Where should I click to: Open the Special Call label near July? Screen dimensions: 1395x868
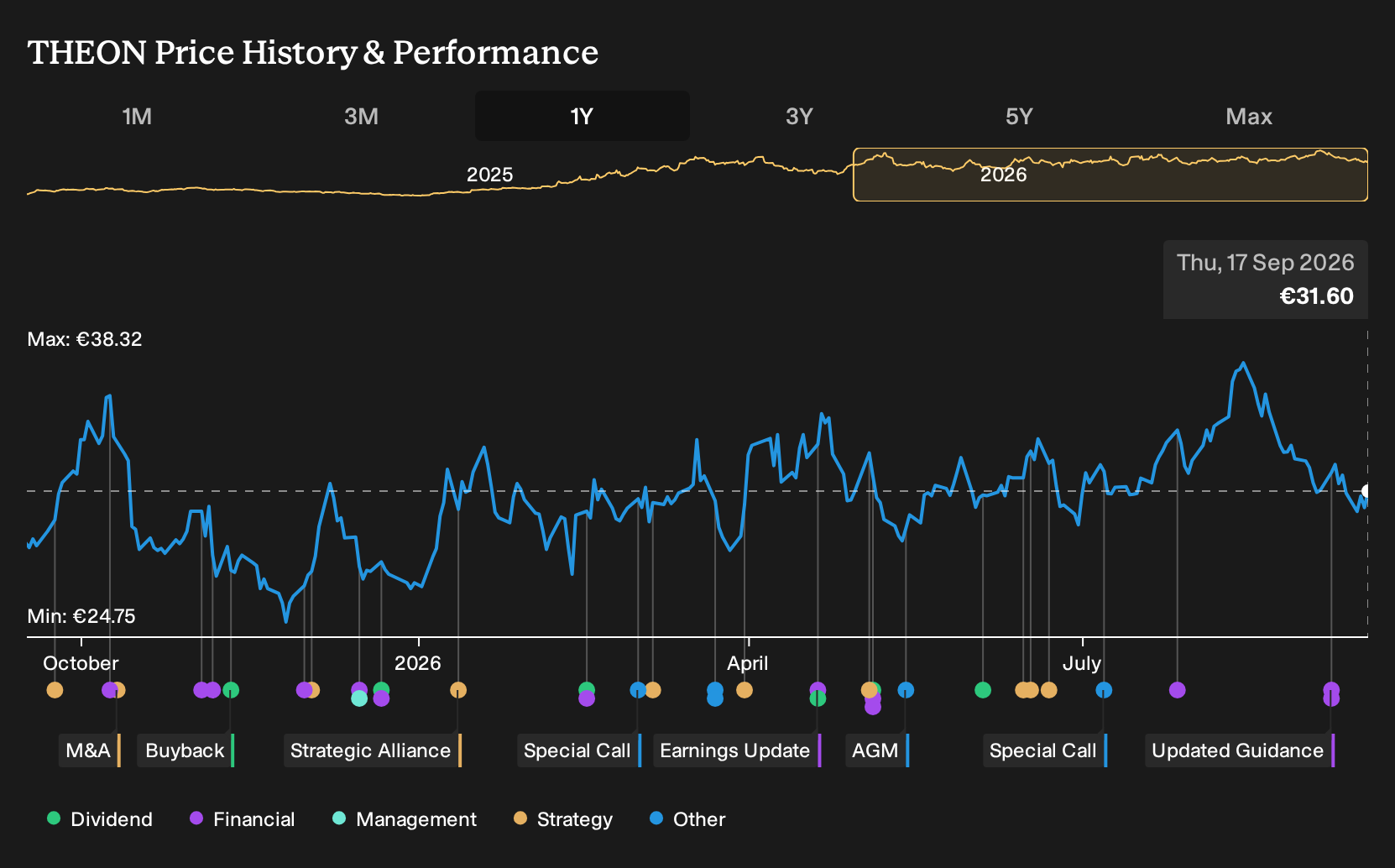tap(1045, 750)
